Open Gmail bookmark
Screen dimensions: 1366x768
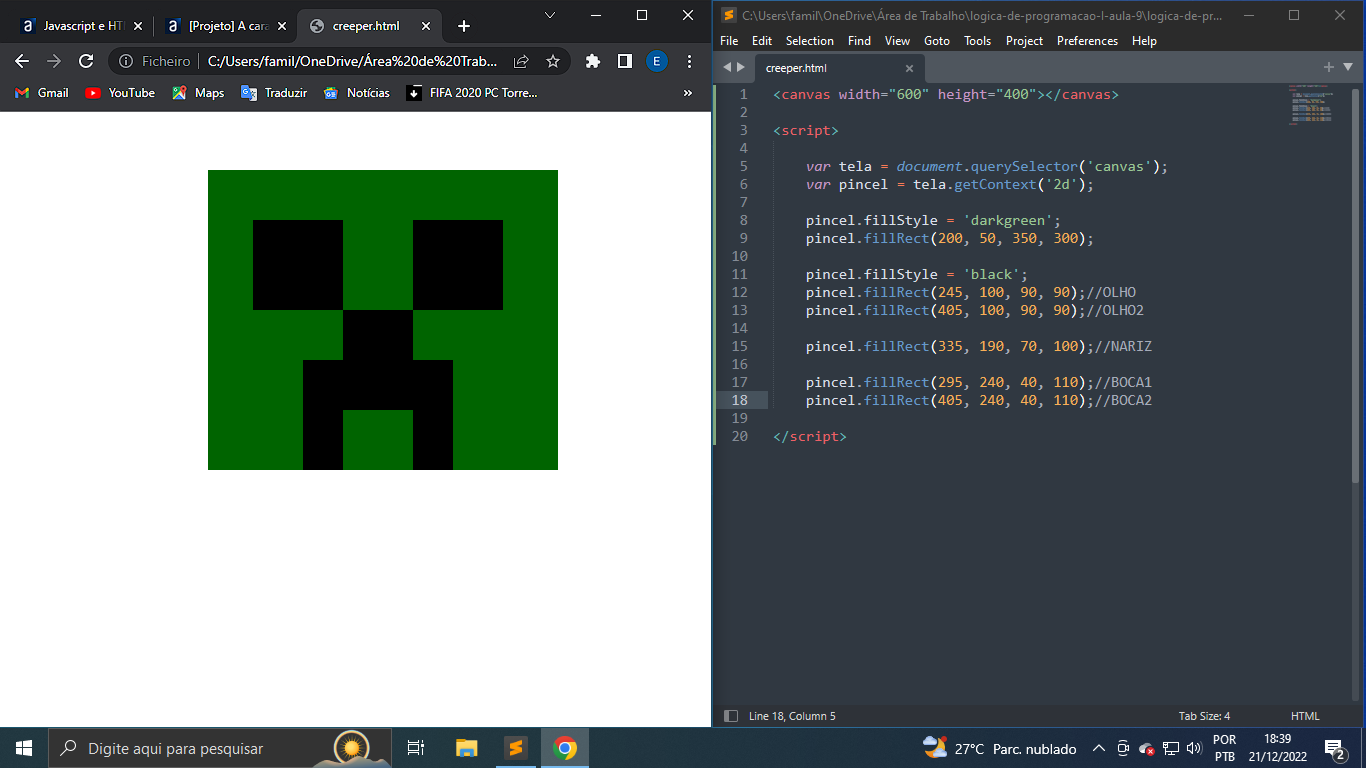point(42,93)
